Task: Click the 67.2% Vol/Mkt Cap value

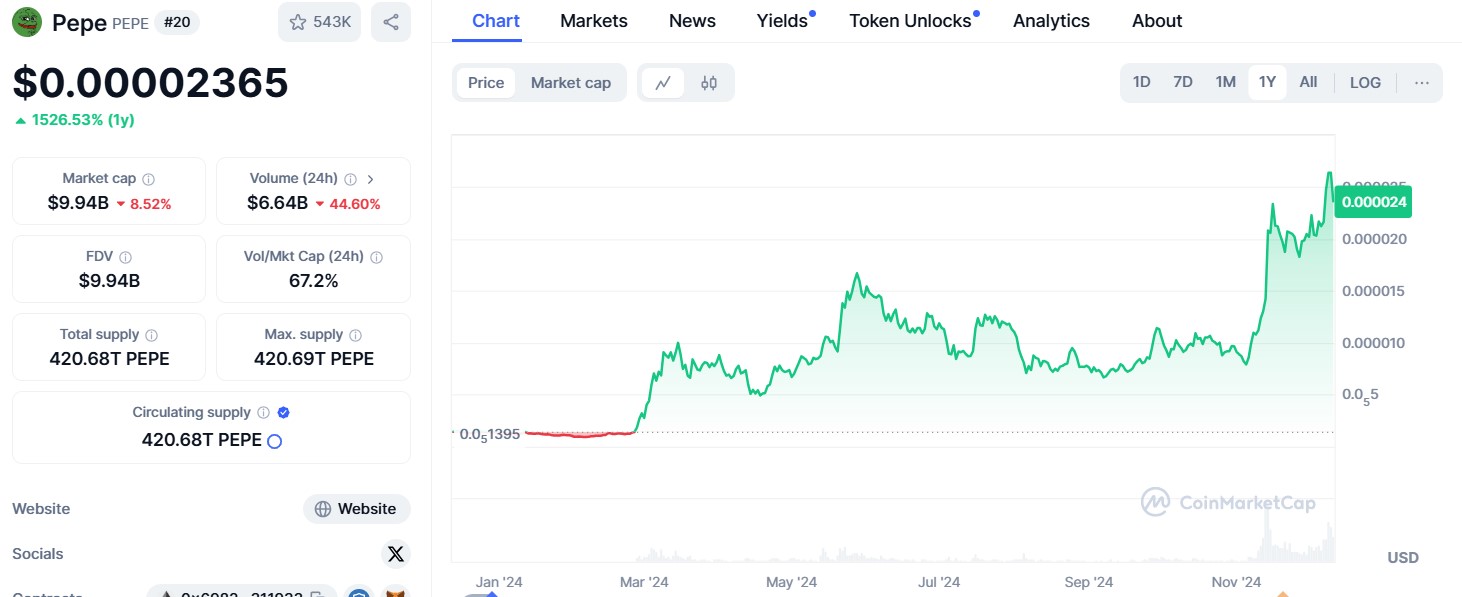Action: tap(313, 281)
